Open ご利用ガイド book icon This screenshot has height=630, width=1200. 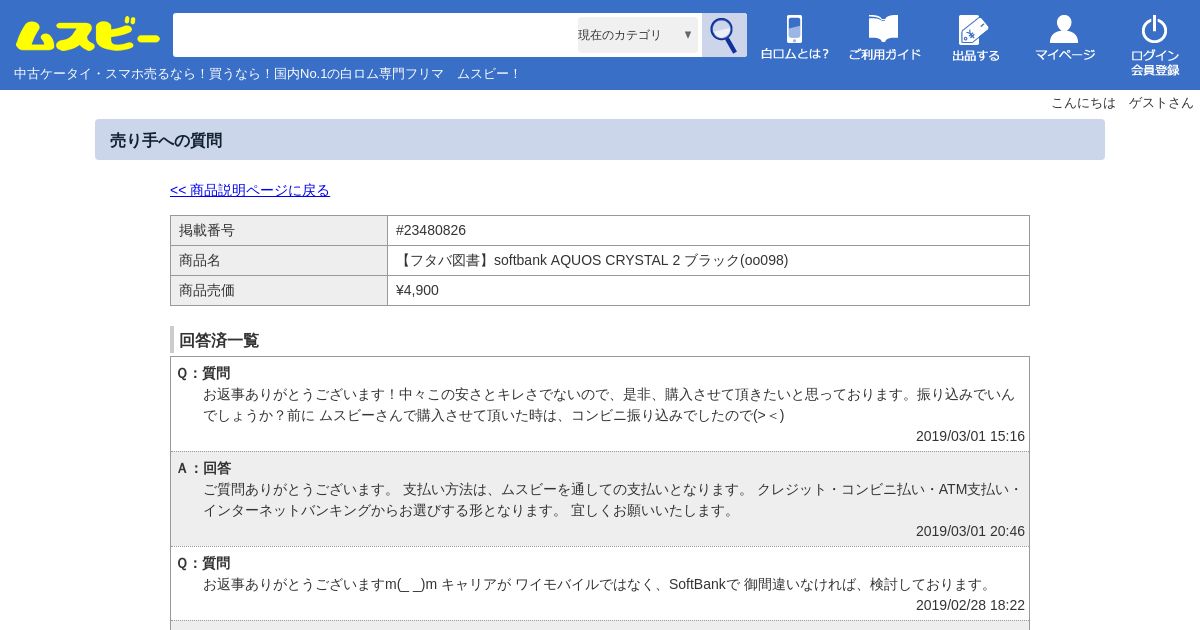coord(884,38)
